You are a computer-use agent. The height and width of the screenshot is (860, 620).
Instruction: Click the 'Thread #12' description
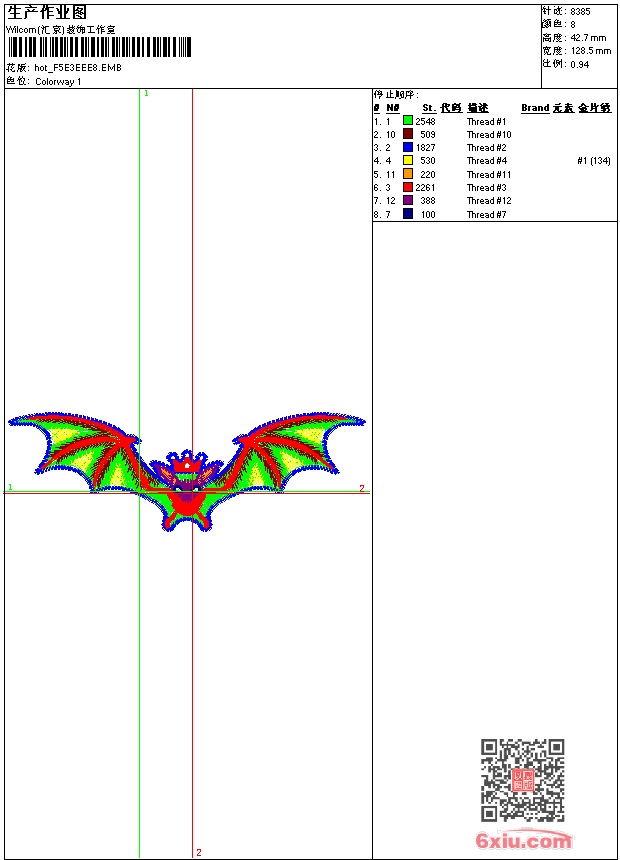coord(489,201)
